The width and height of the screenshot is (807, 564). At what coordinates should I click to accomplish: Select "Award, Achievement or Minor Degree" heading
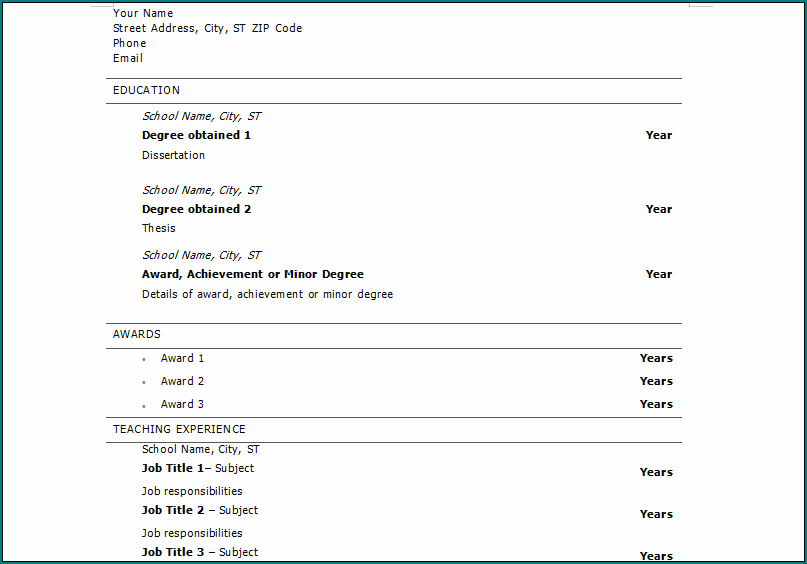[253, 274]
